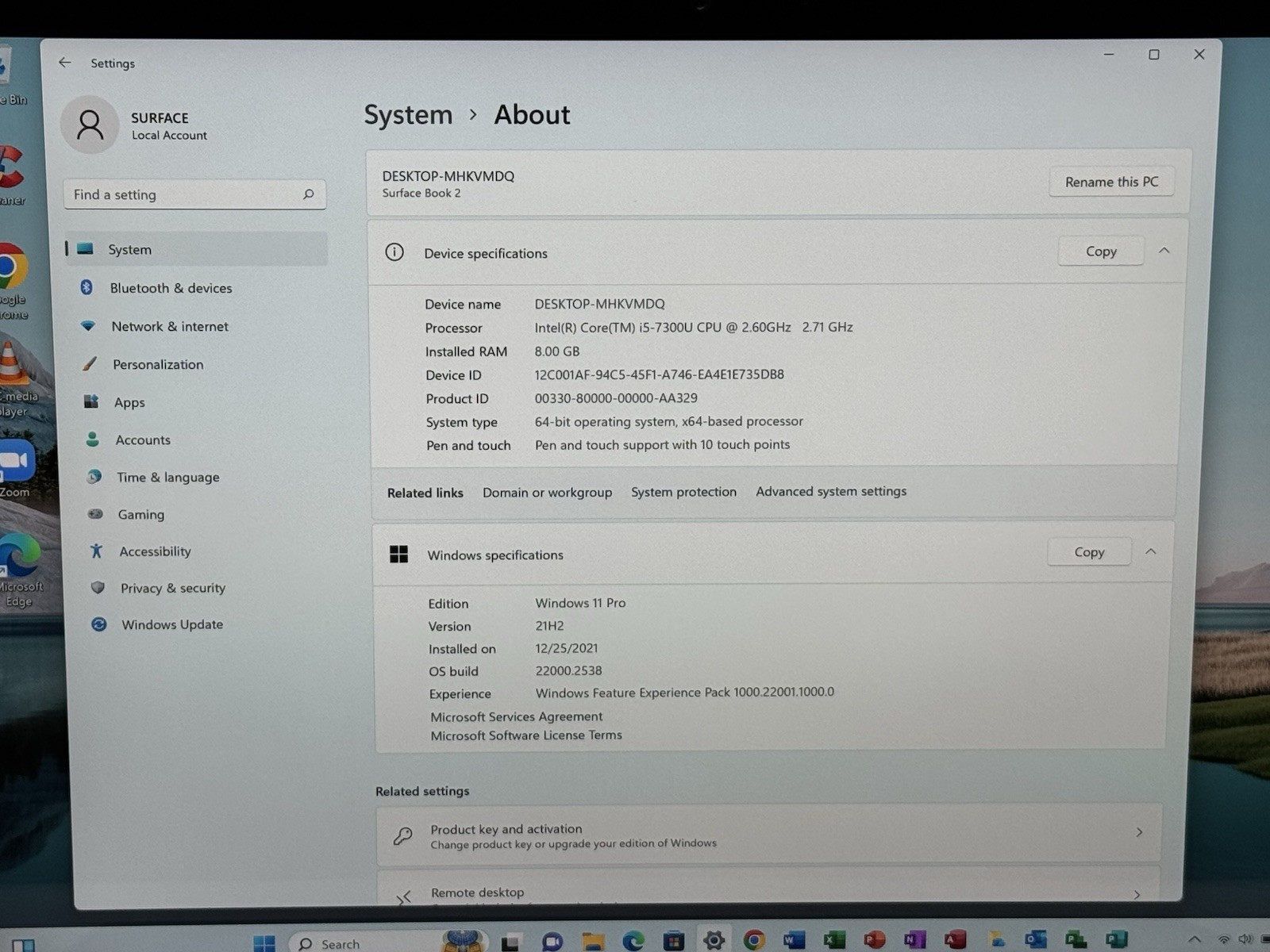Open Advanced system settings link
This screenshot has height=952, width=1270.
point(831,491)
